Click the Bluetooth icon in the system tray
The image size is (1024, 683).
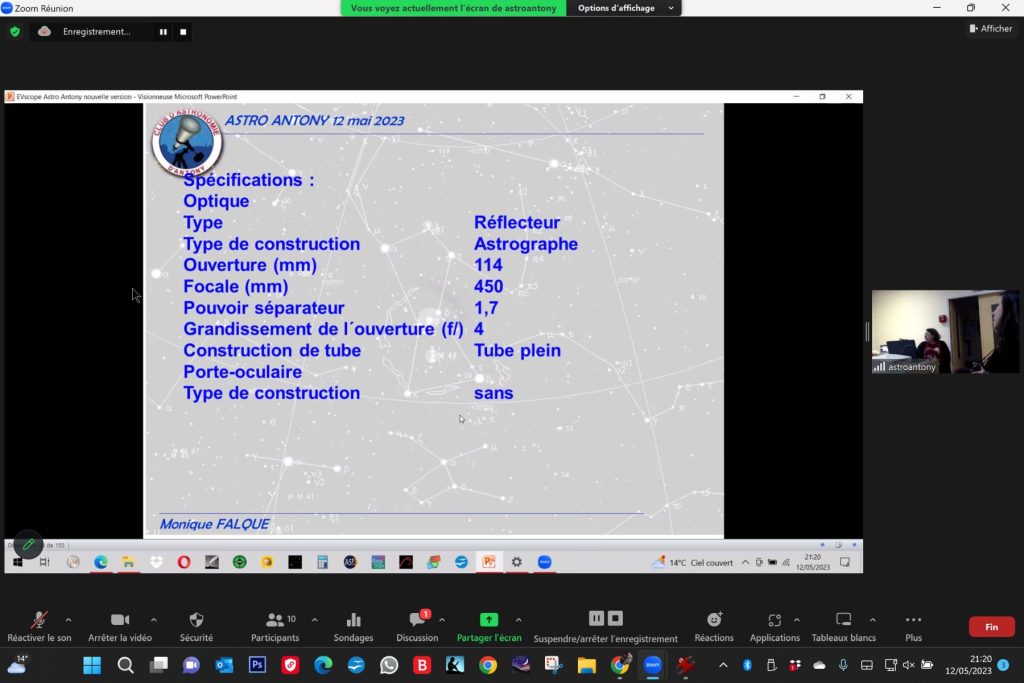click(x=747, y=665)
